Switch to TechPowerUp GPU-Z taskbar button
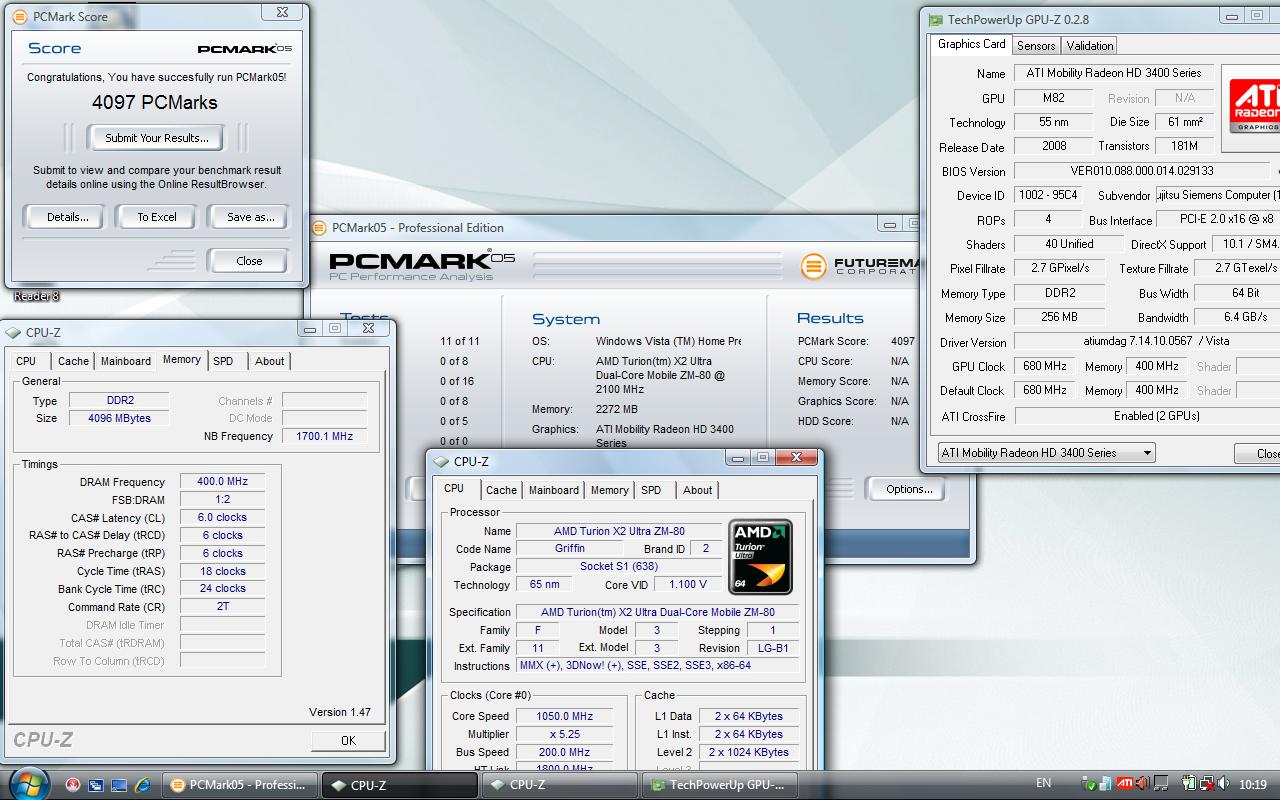1280x800 pixels. pyautogui.click(x=718, y=785)
